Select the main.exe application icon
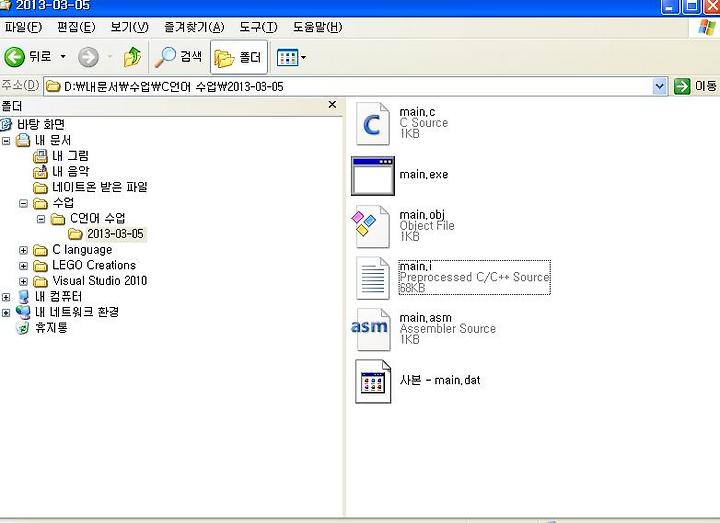The width and height of the screenshot is (720, 523). pos(372,176)
